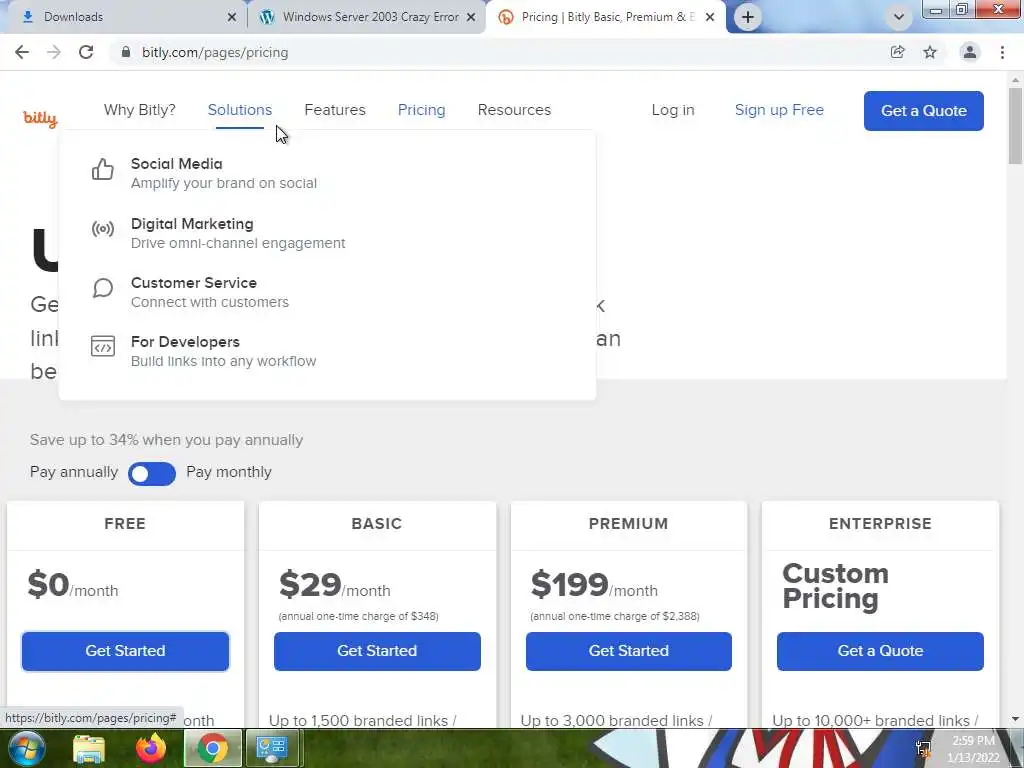Open the tab search chevron

(x=899, y=17)
